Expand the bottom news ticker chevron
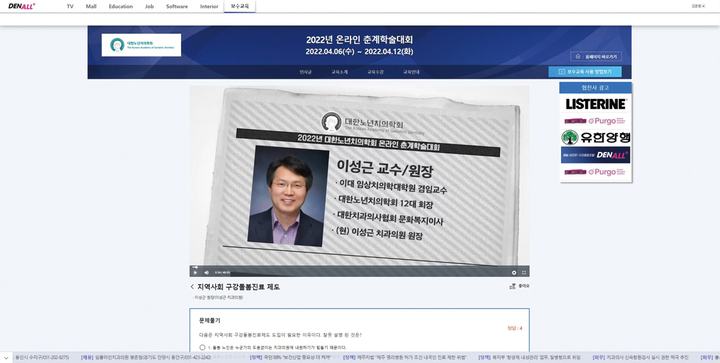The height and width of the screenshot is (363, 720). pyautogui.click(x=6, y=357)
